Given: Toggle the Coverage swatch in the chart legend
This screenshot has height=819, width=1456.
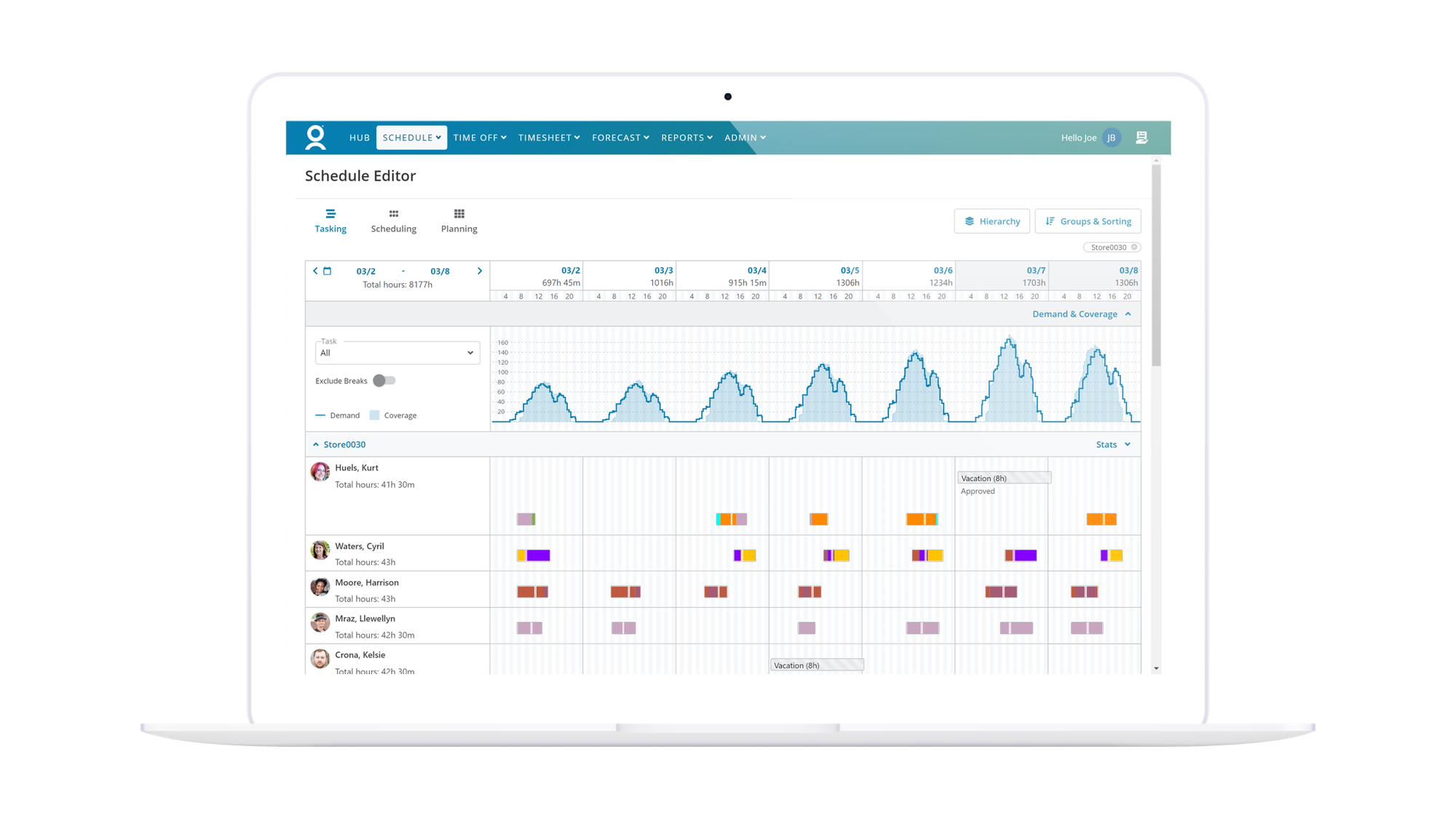Looking at the screenshot, I should coord(373,415).
